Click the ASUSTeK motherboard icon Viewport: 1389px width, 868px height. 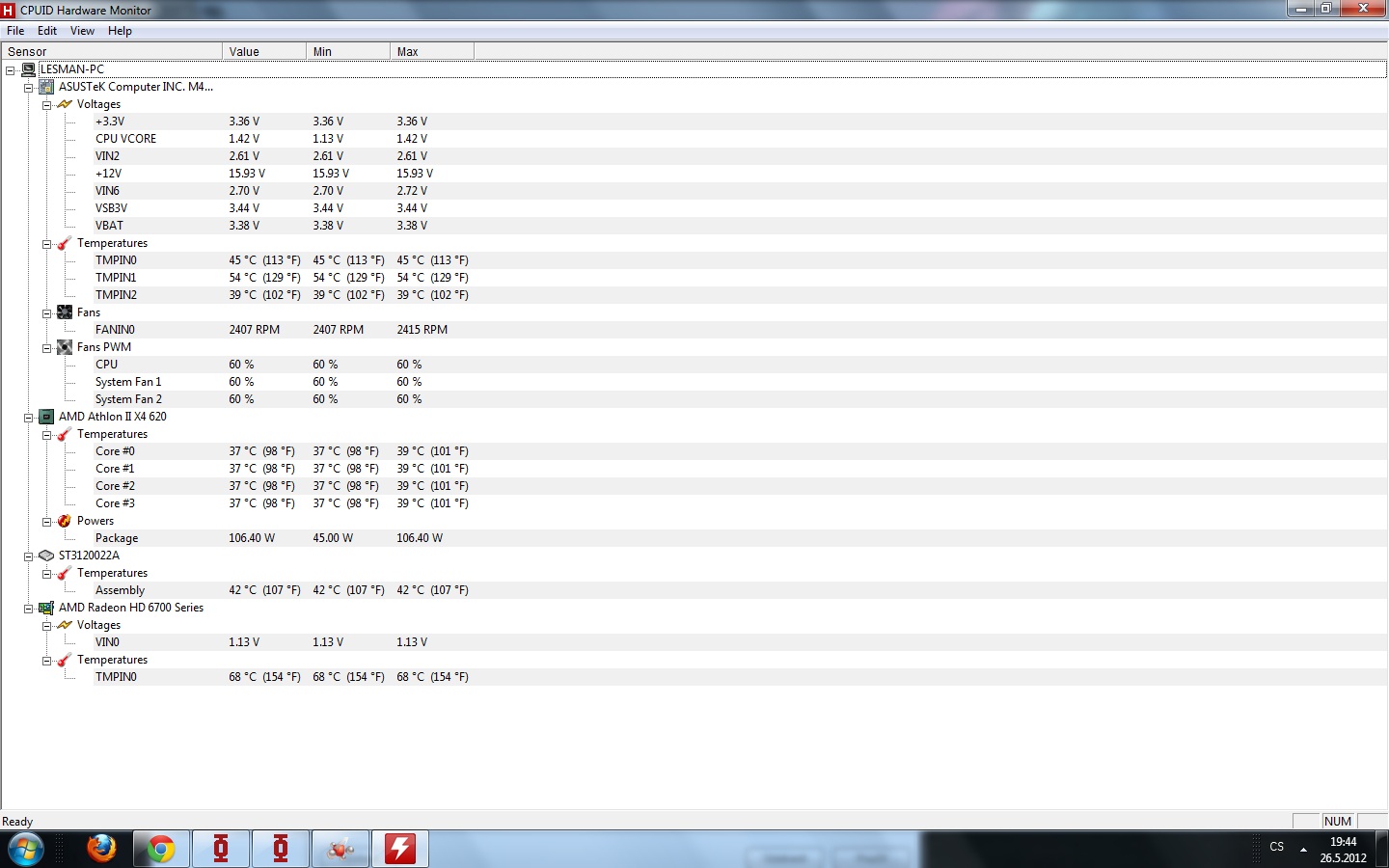(x=46, y=87)
